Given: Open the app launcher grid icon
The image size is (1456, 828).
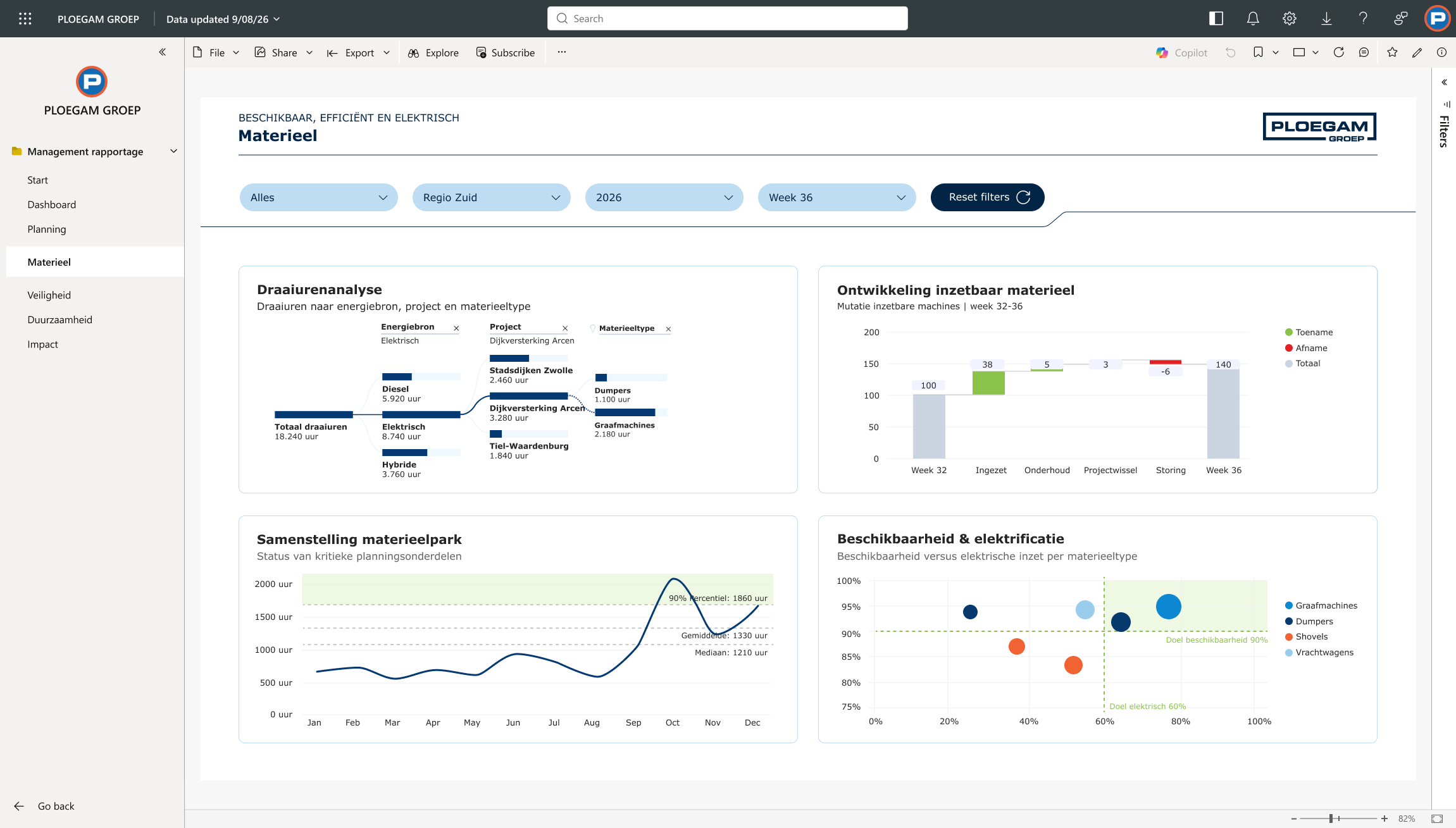Looking at the screenshot, I should 25,19.
